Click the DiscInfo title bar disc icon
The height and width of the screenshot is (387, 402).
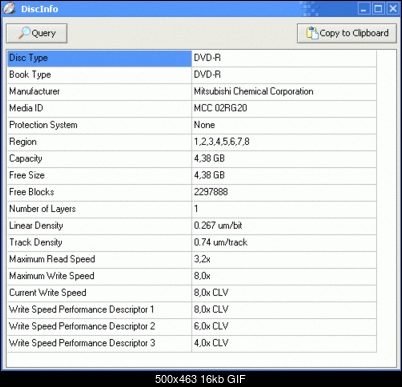pyautogui.click(x=9, y=8)
